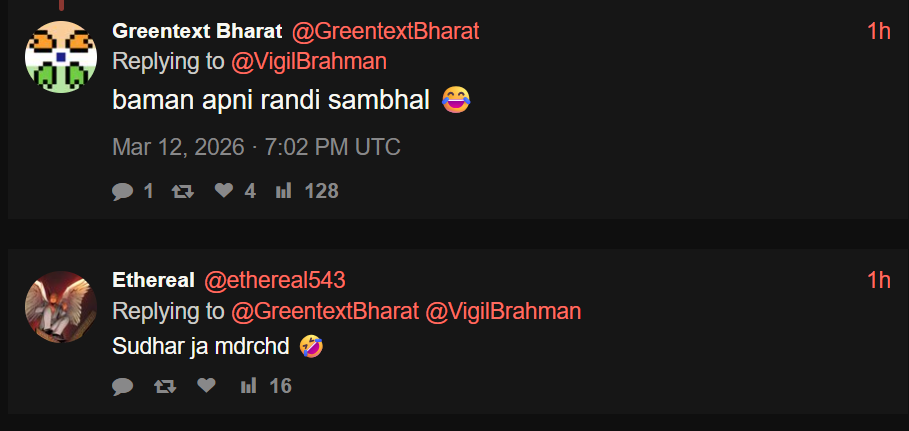Viewport: 909px width, 431px height.
Task: Click views stats icon showing 16
Action: click(x=249, y=386)
